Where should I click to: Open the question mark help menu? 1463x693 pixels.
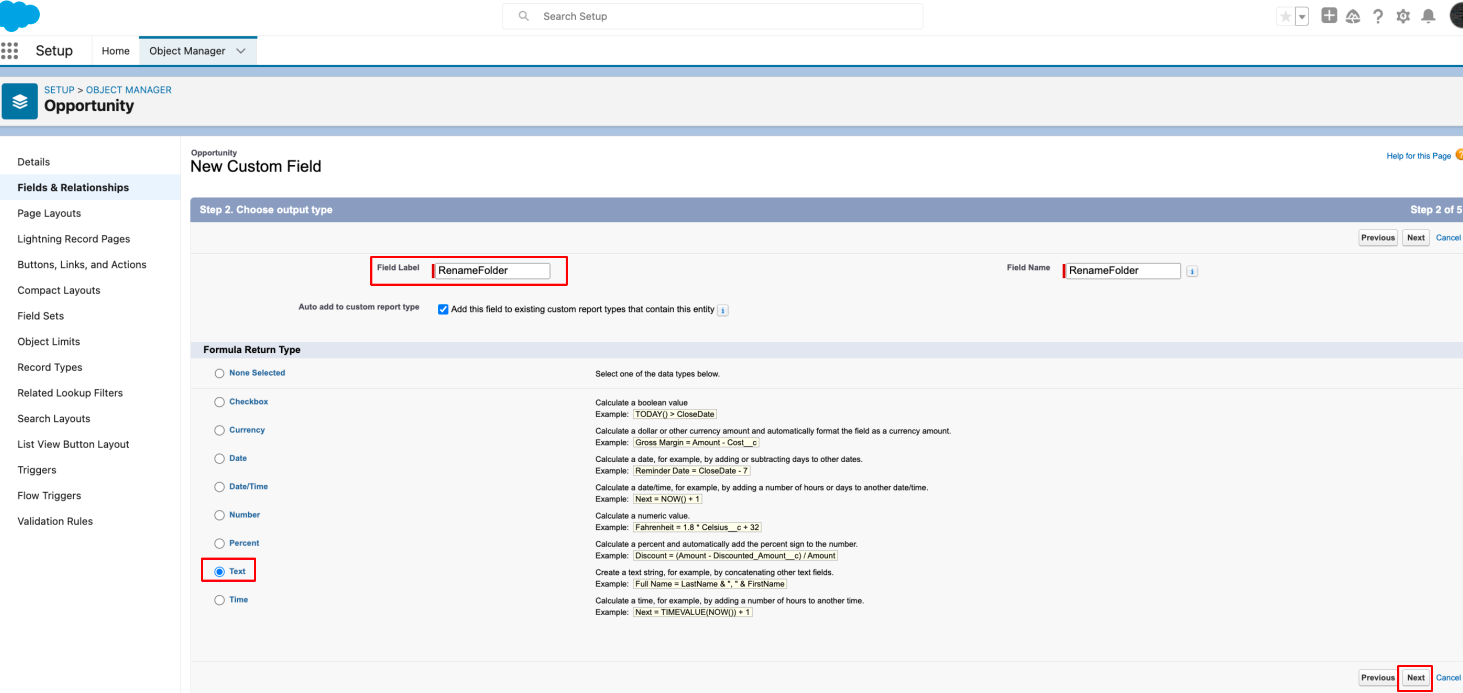1378,16
